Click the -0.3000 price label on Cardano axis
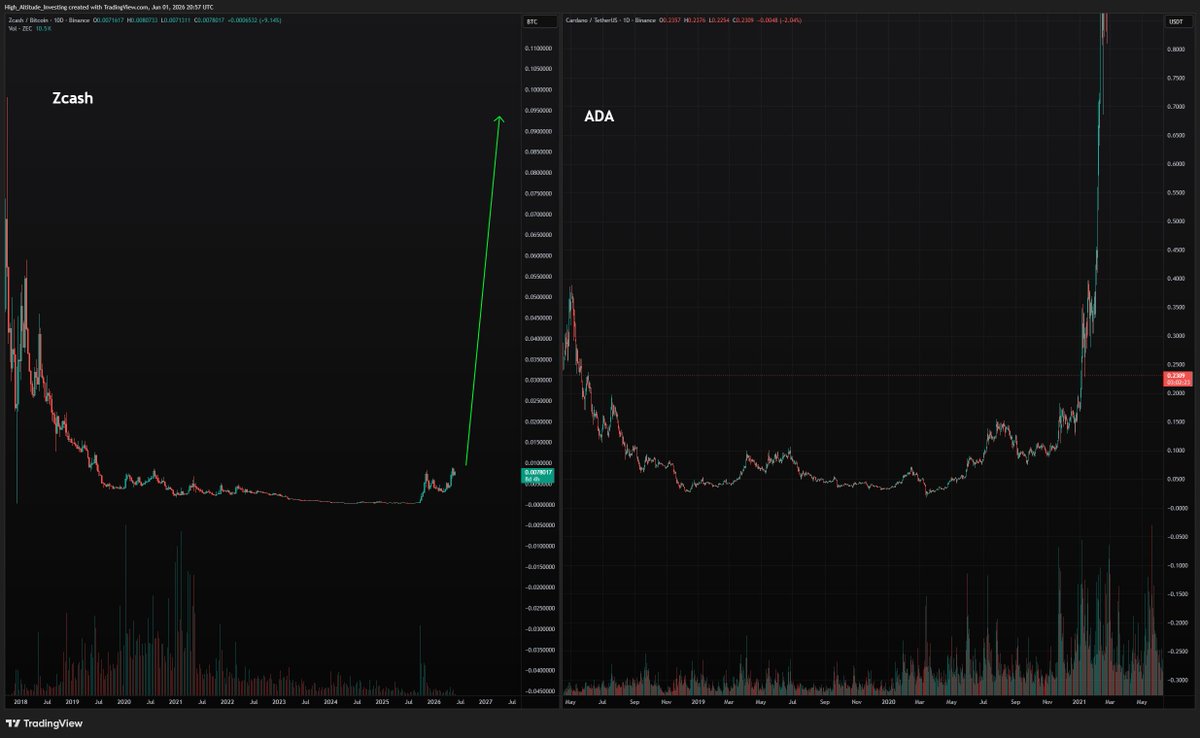The height and width of the screenshot is (738, 1200). pyautogui.click(x=1177, y=679)
